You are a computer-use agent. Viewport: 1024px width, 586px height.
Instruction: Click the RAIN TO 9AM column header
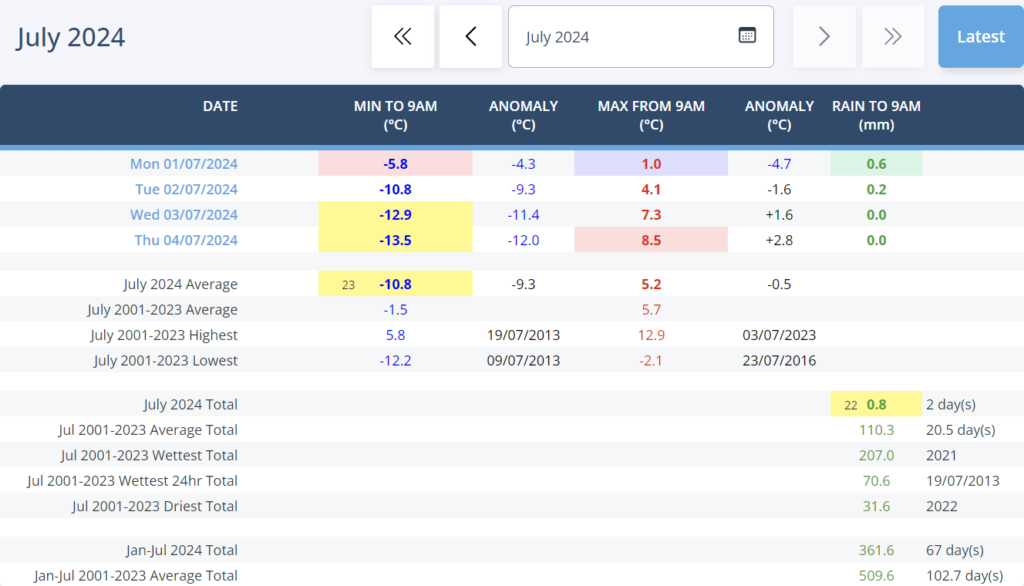point(876,115)
